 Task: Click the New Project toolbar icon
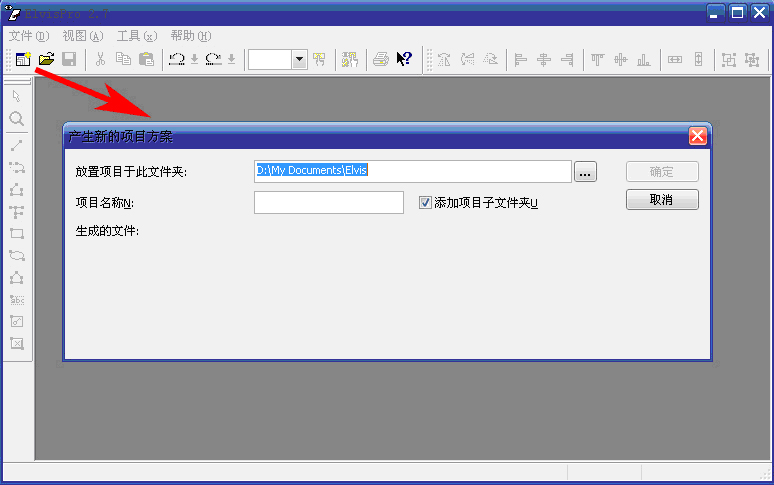click(22, 60)
